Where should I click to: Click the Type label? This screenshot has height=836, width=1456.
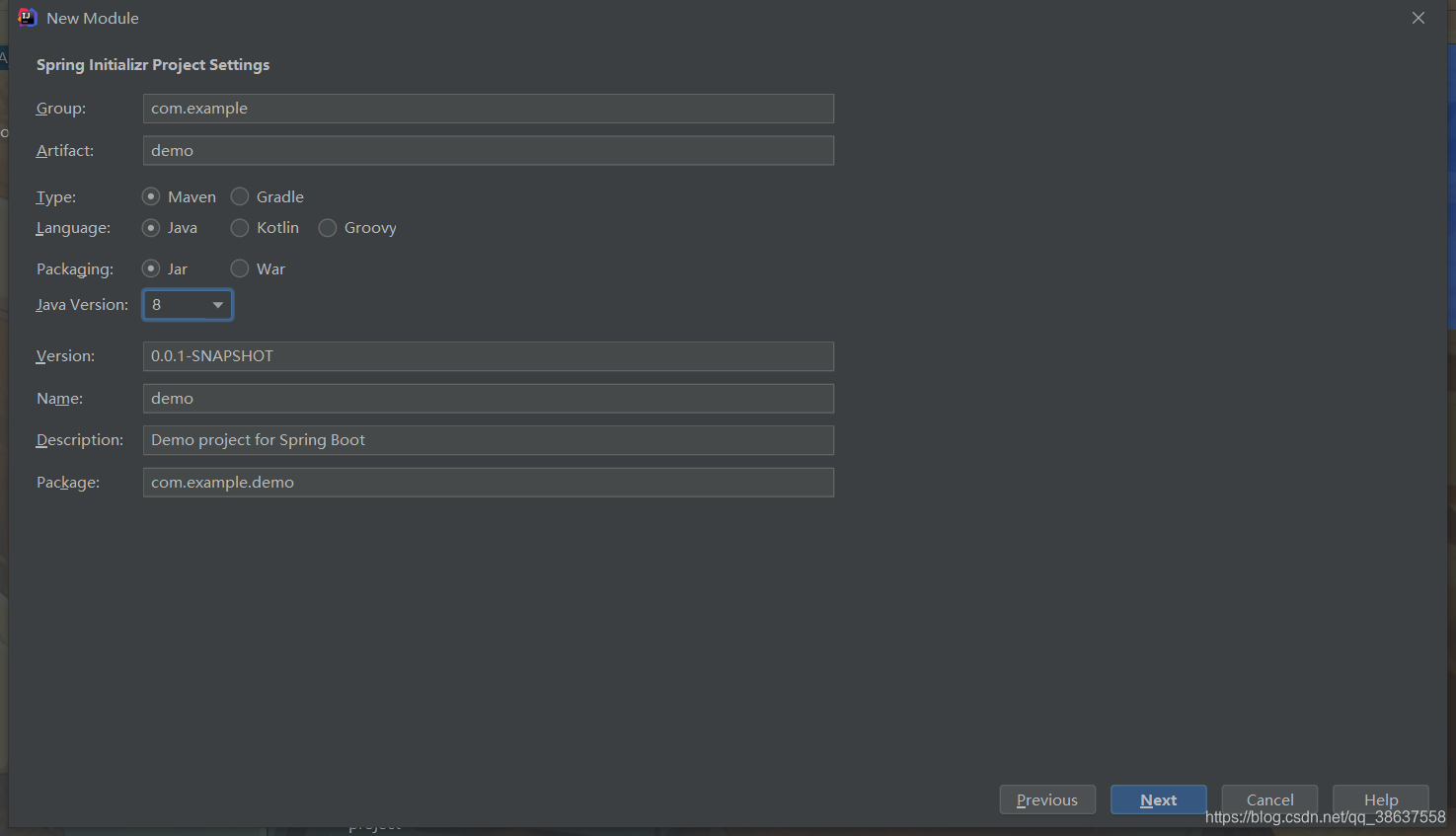pyautogui.click(x=56, y=197)
